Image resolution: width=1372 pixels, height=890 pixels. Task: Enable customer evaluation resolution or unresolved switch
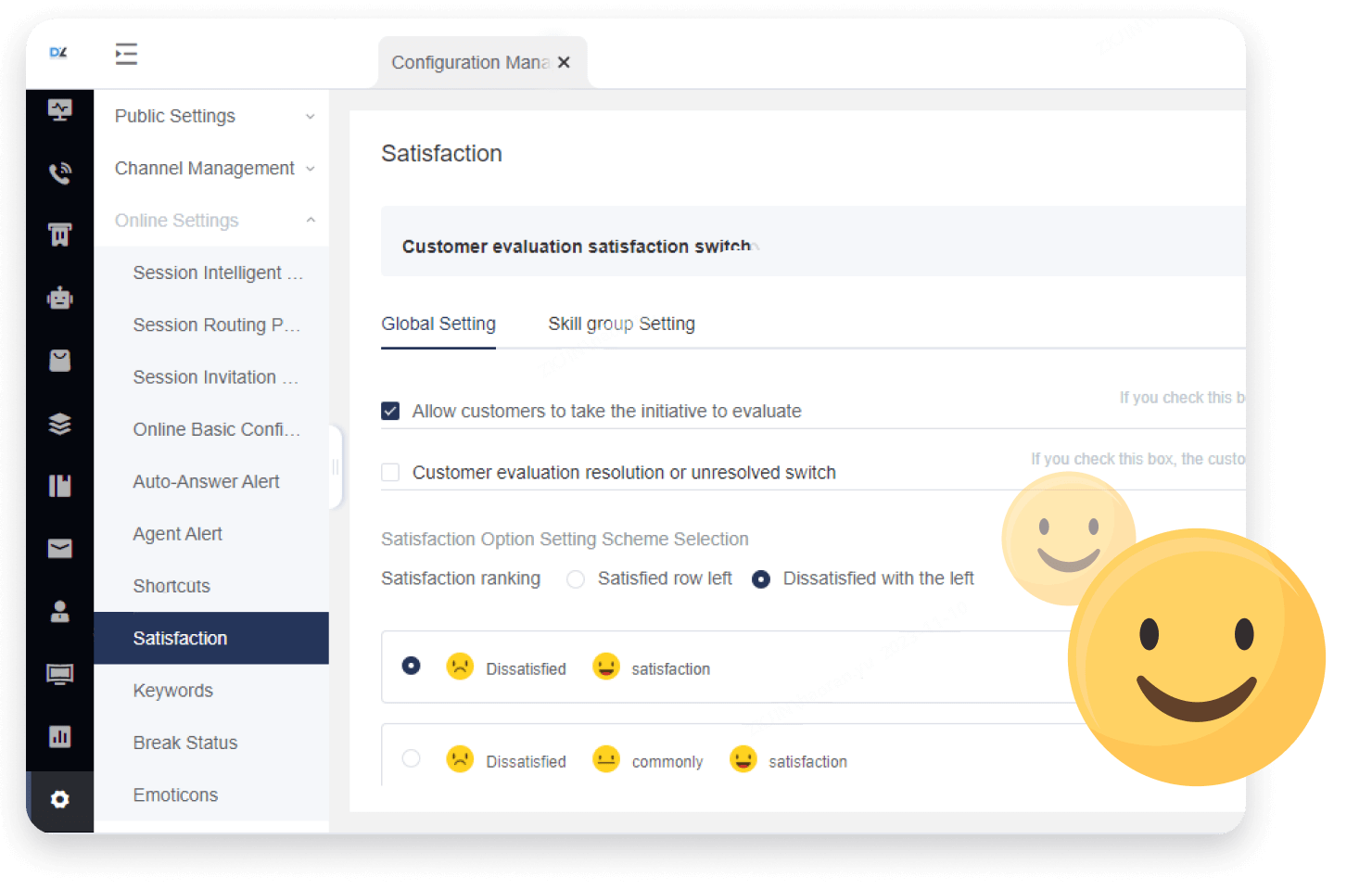[x=390, y=472]
